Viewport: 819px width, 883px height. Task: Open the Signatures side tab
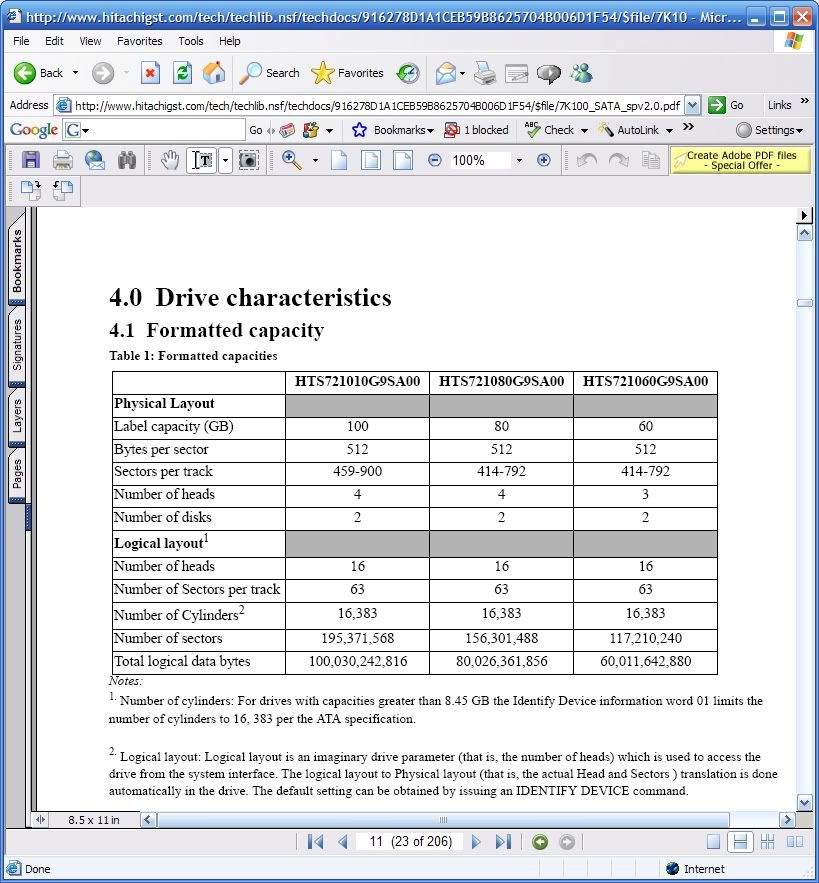[17, 346]
